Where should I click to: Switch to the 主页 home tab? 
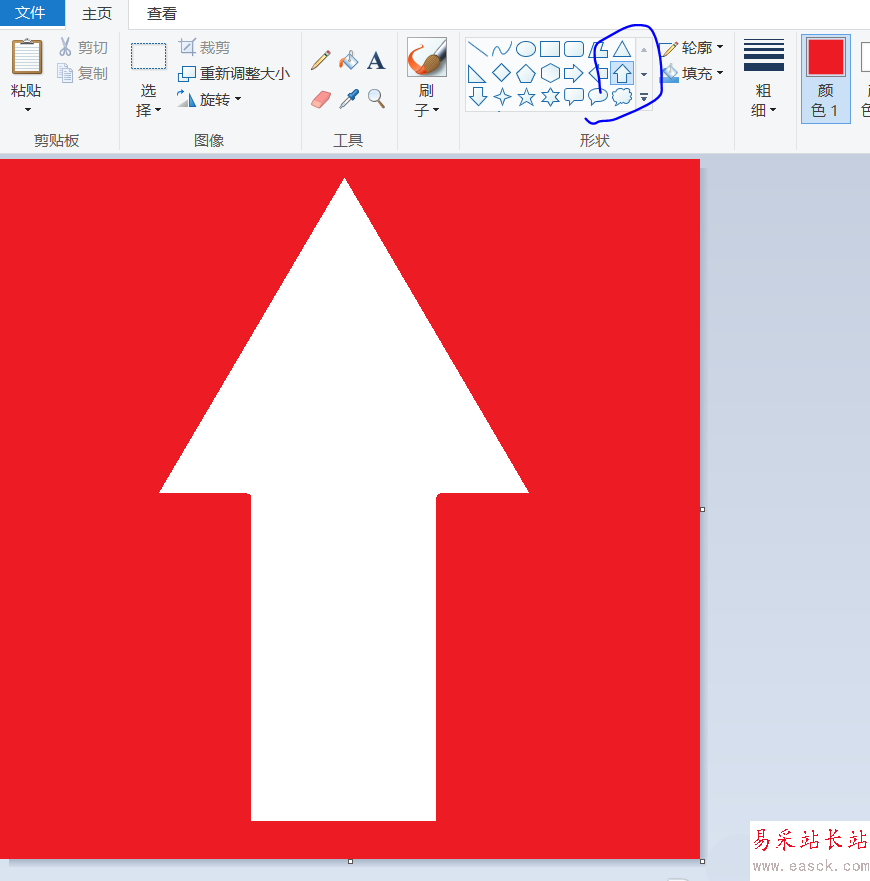click(97, 13)
